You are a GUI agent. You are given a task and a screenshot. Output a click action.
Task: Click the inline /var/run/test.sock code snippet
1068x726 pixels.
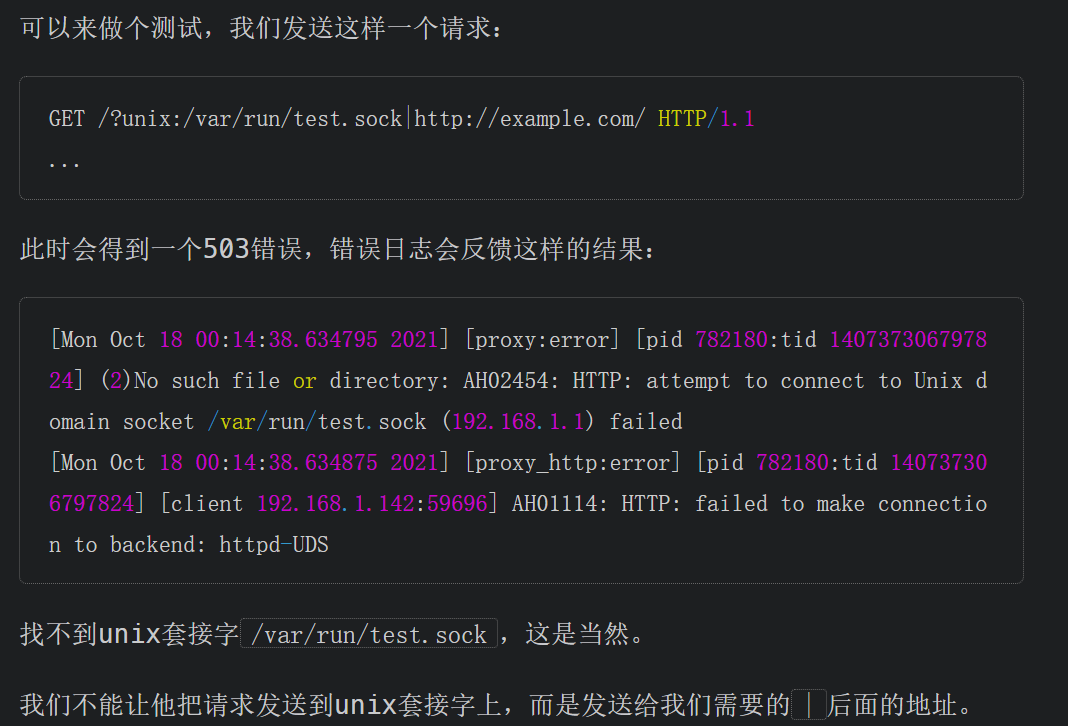[369, 635]
